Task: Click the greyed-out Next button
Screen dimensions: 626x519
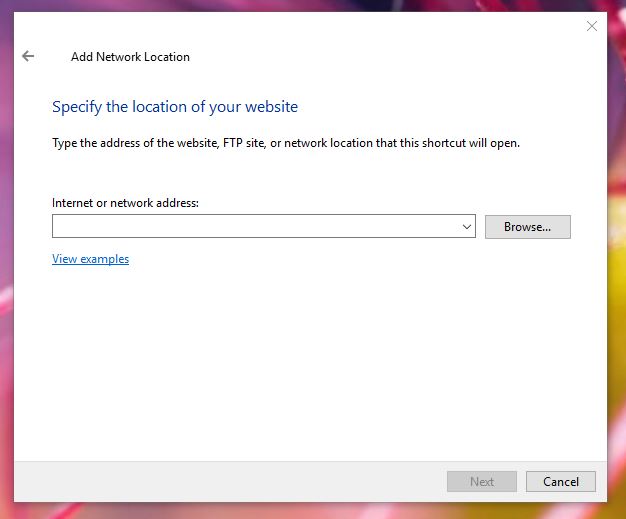Action: click(x=482, y=481)
